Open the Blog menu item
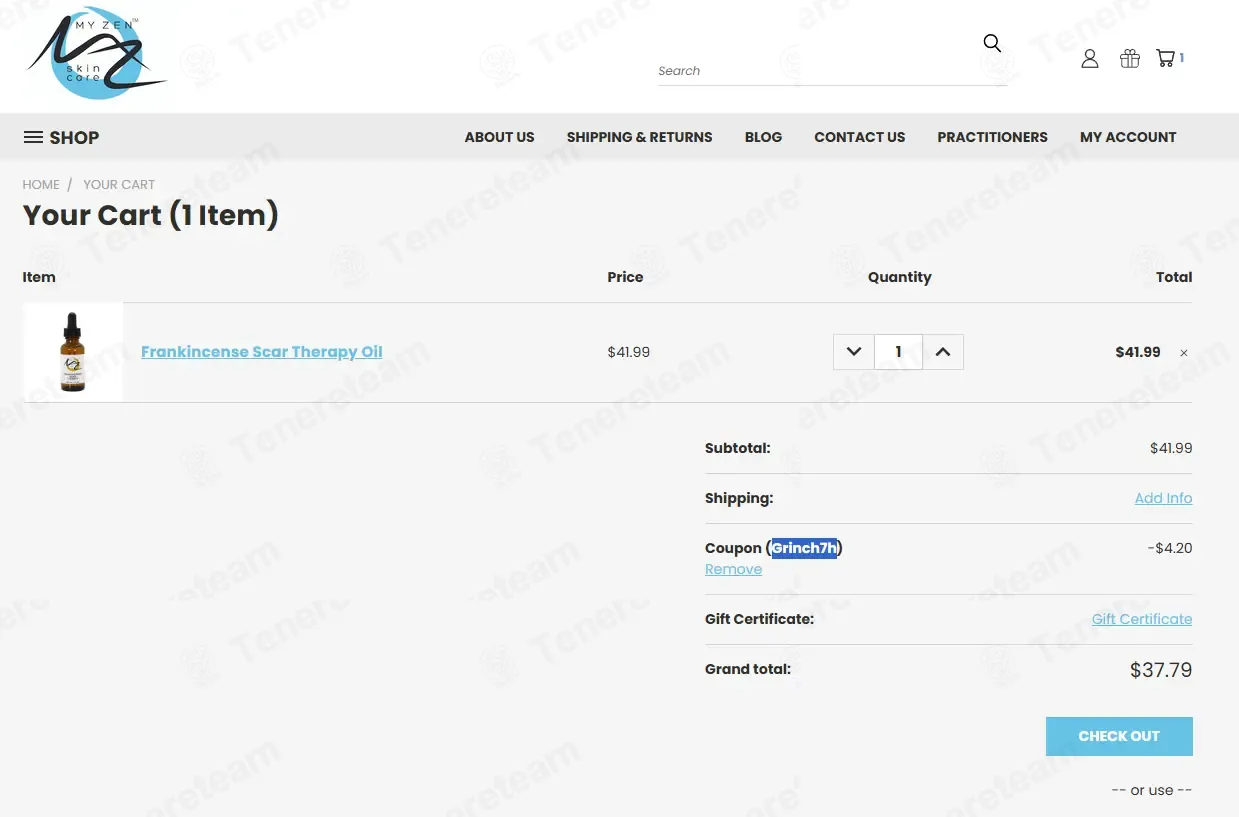Image resolution: width=1239 pixels, height=817 pixels. coord(763,137)
